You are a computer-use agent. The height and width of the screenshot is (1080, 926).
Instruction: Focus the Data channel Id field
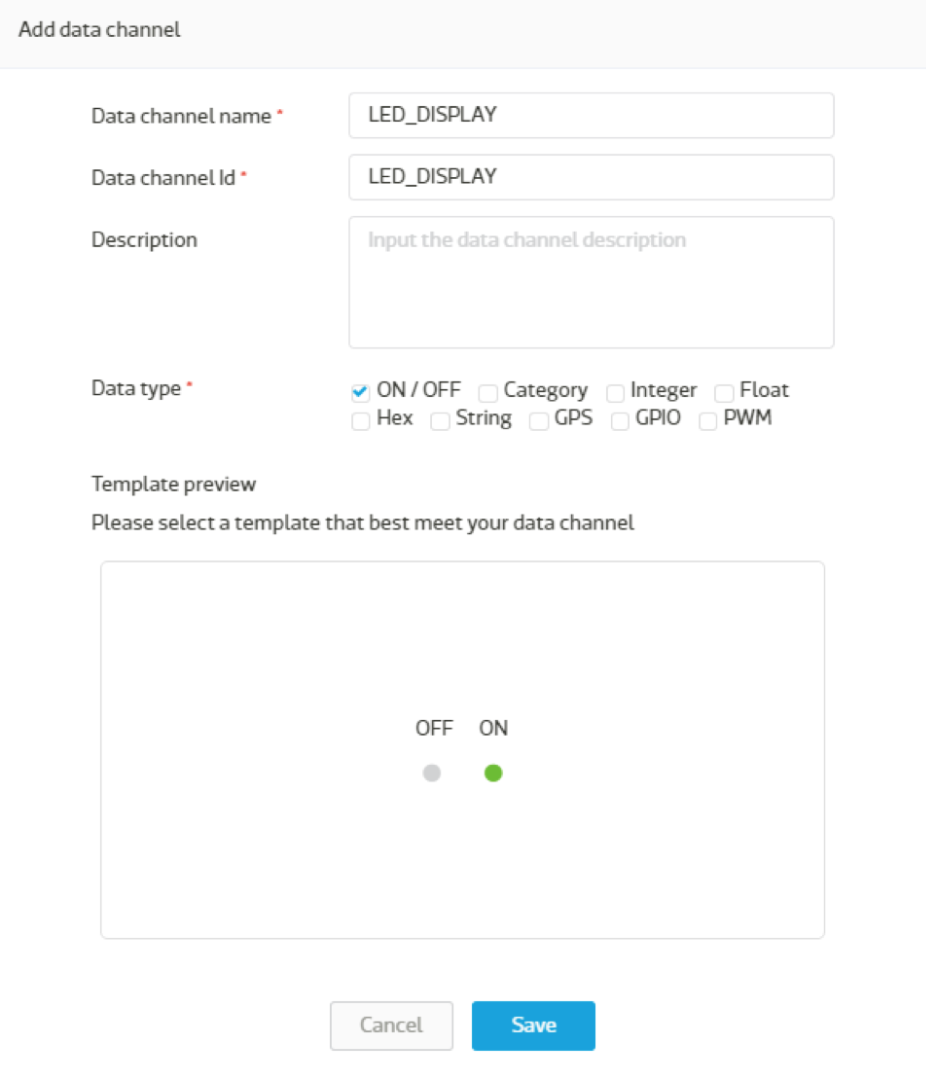pyautogui.click(x=591, y=177)
